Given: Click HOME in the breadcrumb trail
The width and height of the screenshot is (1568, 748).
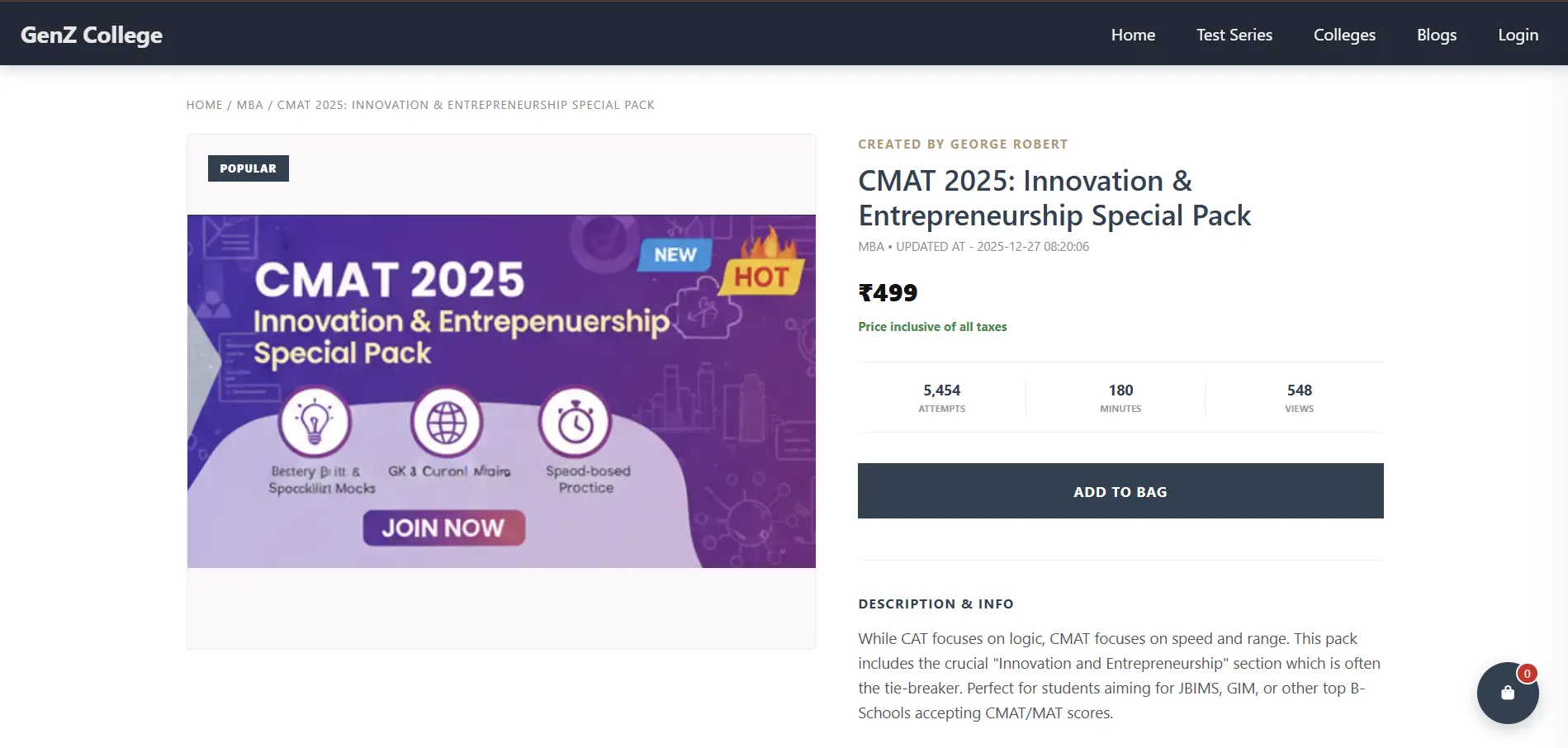Looking at the screenshot, I should pos(204,105).
